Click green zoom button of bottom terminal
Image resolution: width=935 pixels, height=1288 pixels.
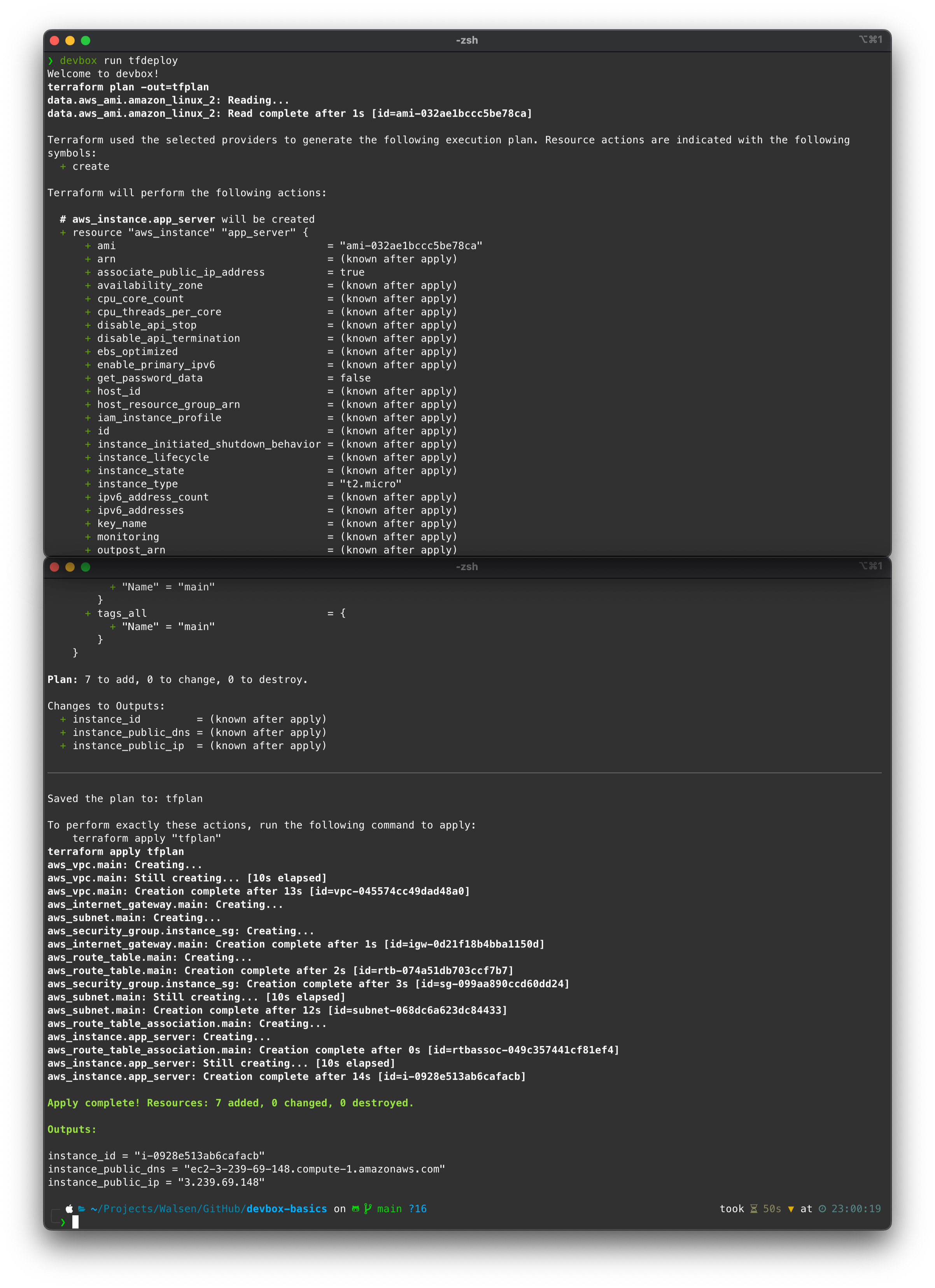point(86,567)
